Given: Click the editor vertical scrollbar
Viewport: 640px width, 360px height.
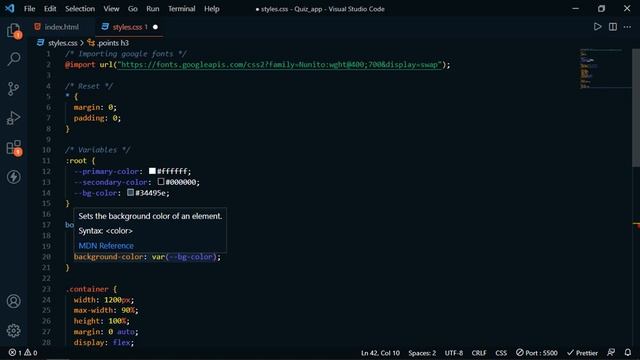Looking at the screenshot, I should (x=636, y=108).
